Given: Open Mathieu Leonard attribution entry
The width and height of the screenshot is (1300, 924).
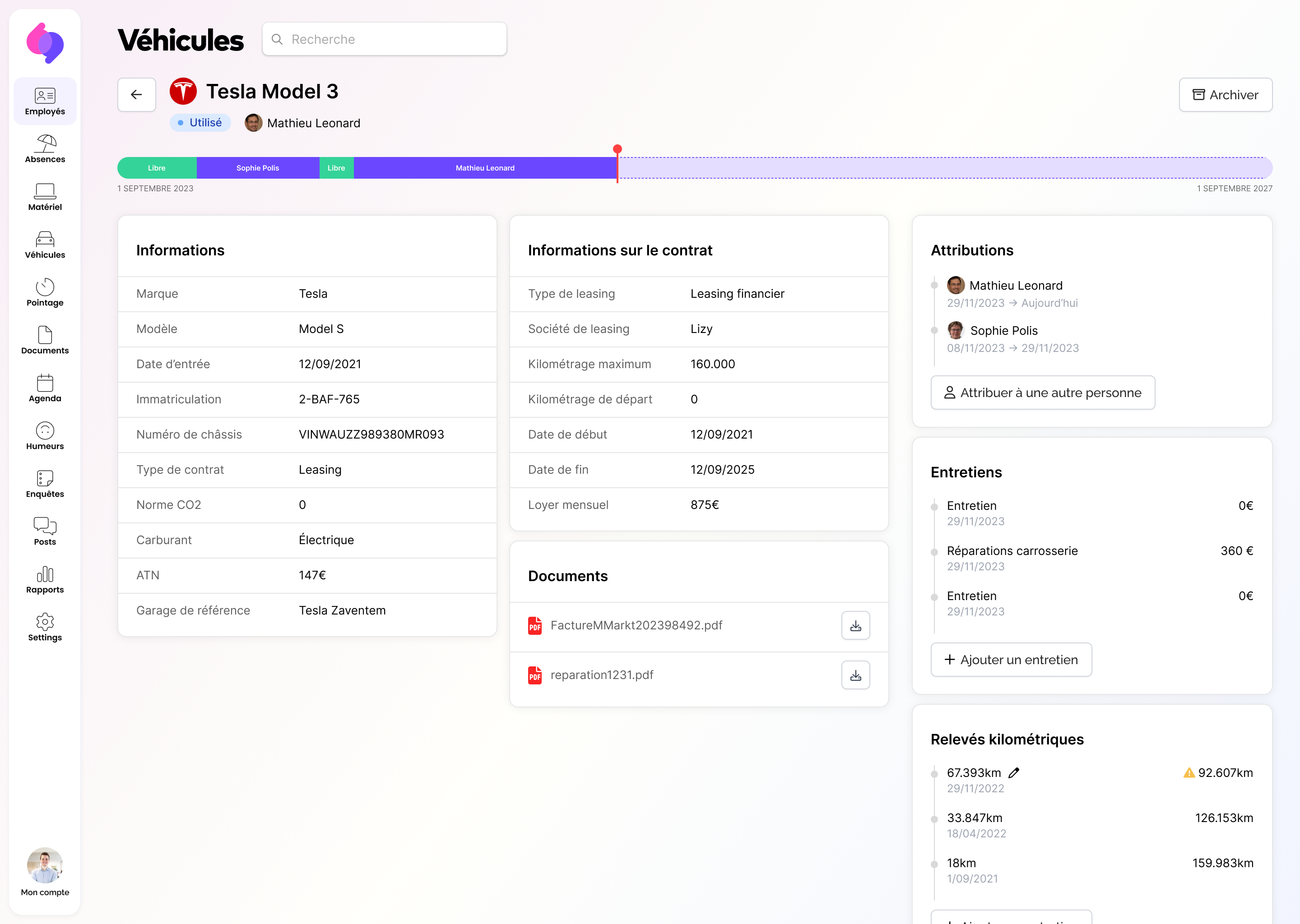Looking at the screenshot, I should click(x=1012, y=294).
